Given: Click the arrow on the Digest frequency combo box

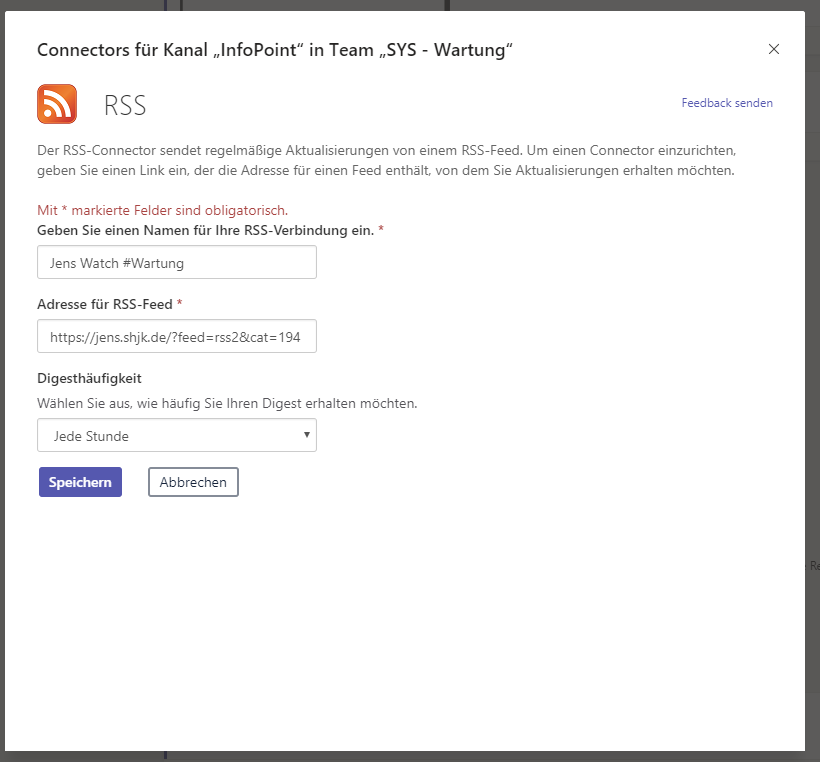Looking at the screenshot, I should pyautogui.click(x=306, y=435).
